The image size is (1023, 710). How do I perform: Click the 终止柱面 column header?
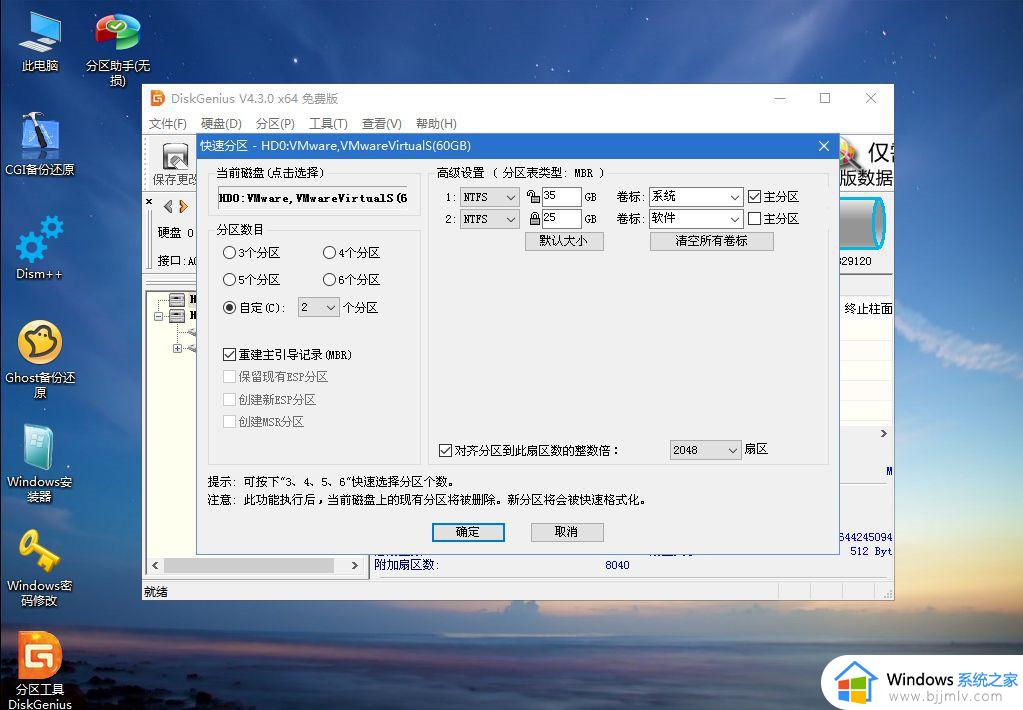[x=868, y=309]
